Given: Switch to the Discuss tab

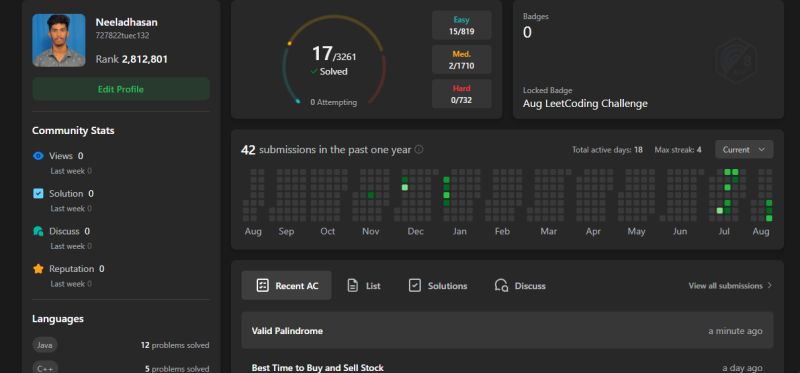Looking at the screenshot, I should [520, 286].
